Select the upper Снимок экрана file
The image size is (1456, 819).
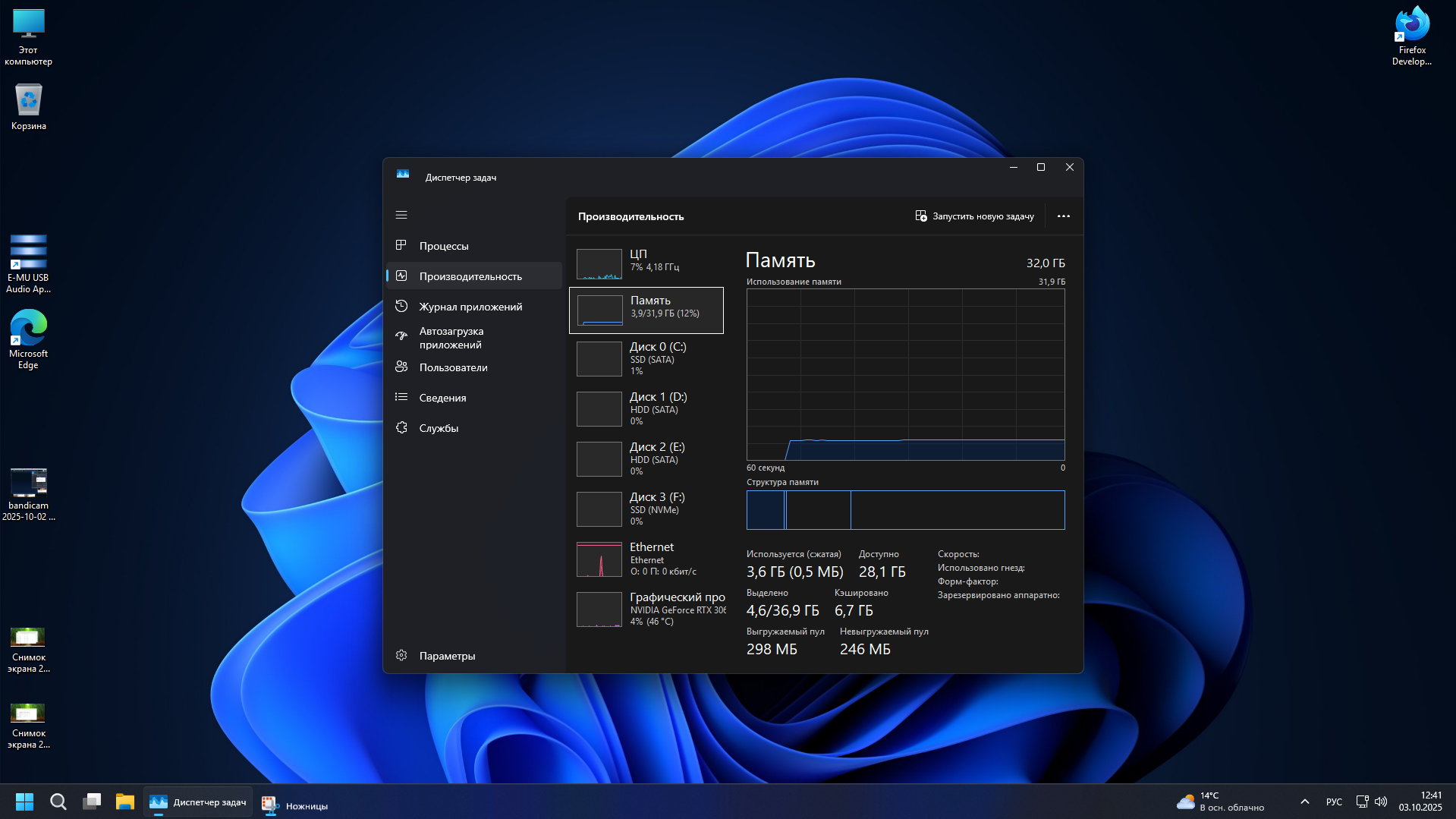[29, 650]
